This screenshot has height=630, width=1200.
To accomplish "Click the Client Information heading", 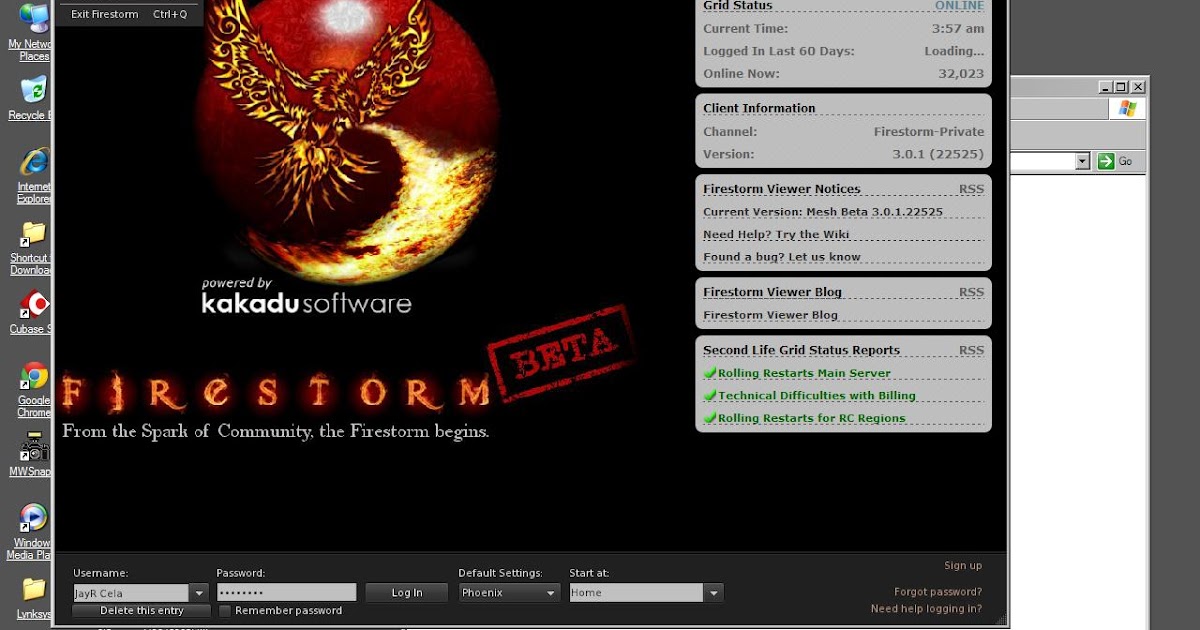I will point(759,108).
